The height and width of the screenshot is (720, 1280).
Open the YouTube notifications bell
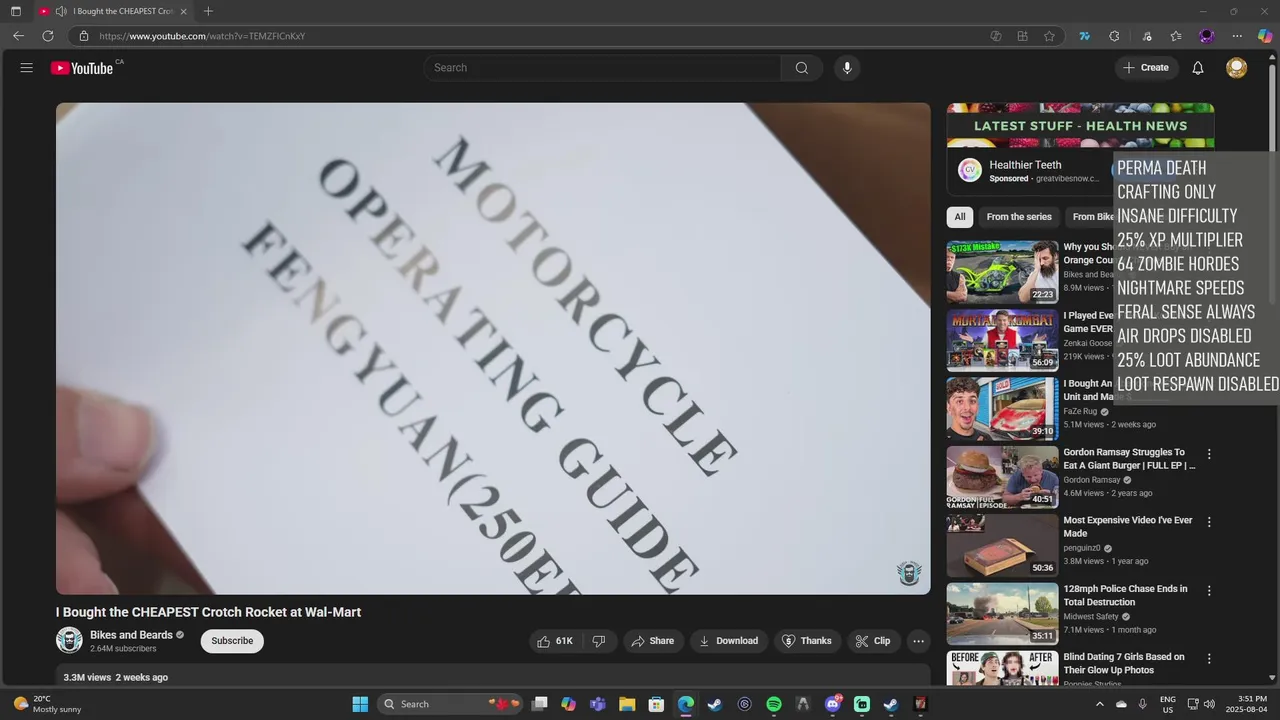[x=1198, y=68]
